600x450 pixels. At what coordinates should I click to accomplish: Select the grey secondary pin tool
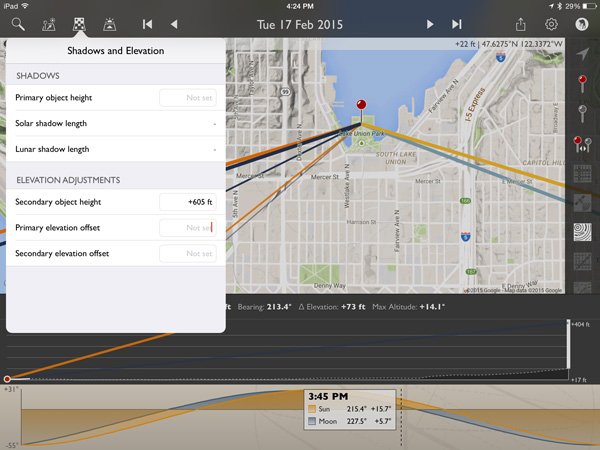[x=583, y=113]
